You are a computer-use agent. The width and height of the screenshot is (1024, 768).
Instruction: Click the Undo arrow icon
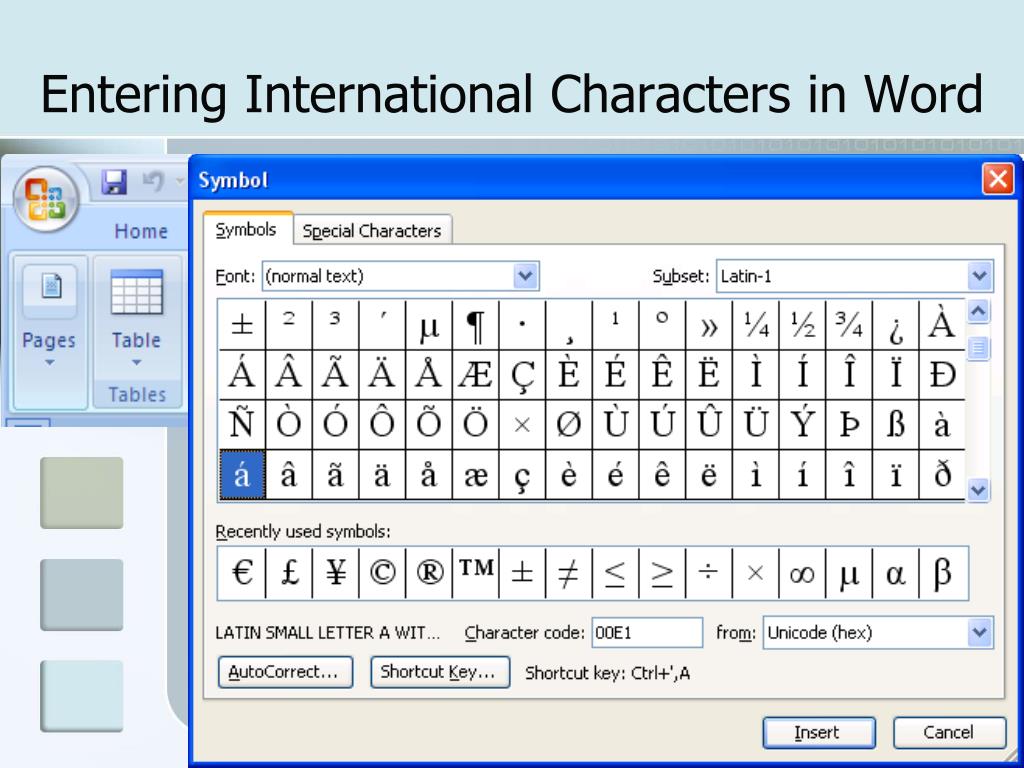[153, 181]
